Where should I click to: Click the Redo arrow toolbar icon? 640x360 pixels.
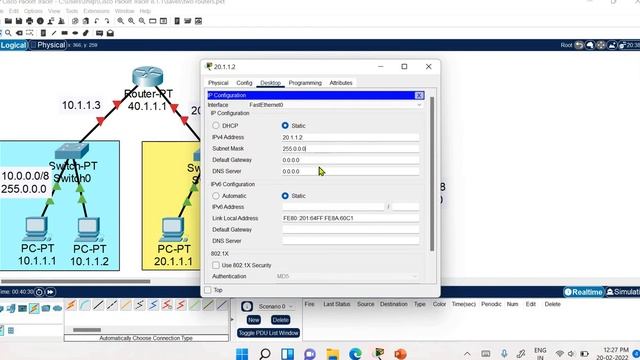(107, 21)
